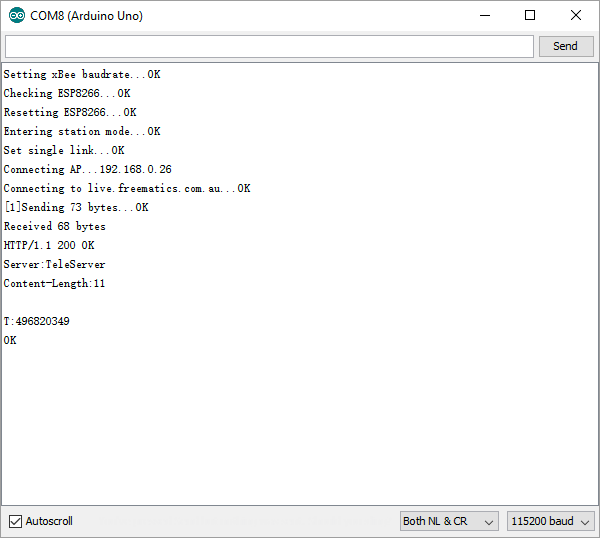
Task: Minimize the COM8 serial monitor window
Action: tap(485, 16)
